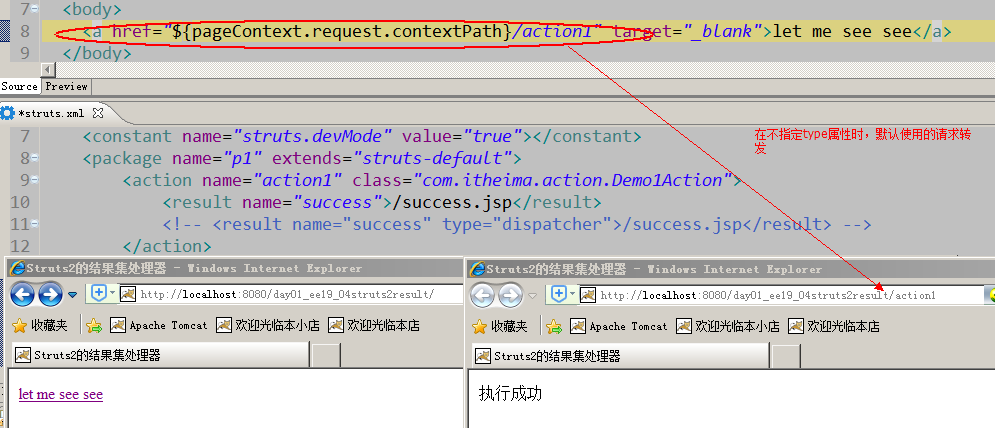Click Forward button in left IE window
This screenshot has height=428, width=995.
click(50, 295)
